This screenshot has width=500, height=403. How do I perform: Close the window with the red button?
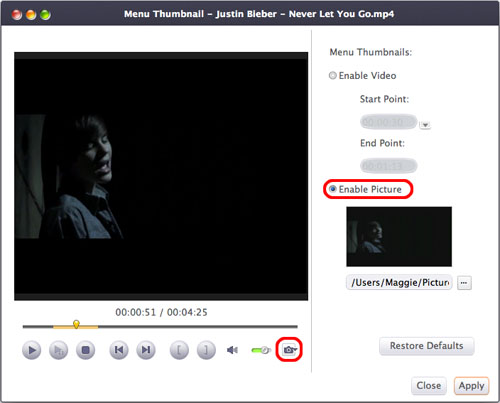click(17, 14)
